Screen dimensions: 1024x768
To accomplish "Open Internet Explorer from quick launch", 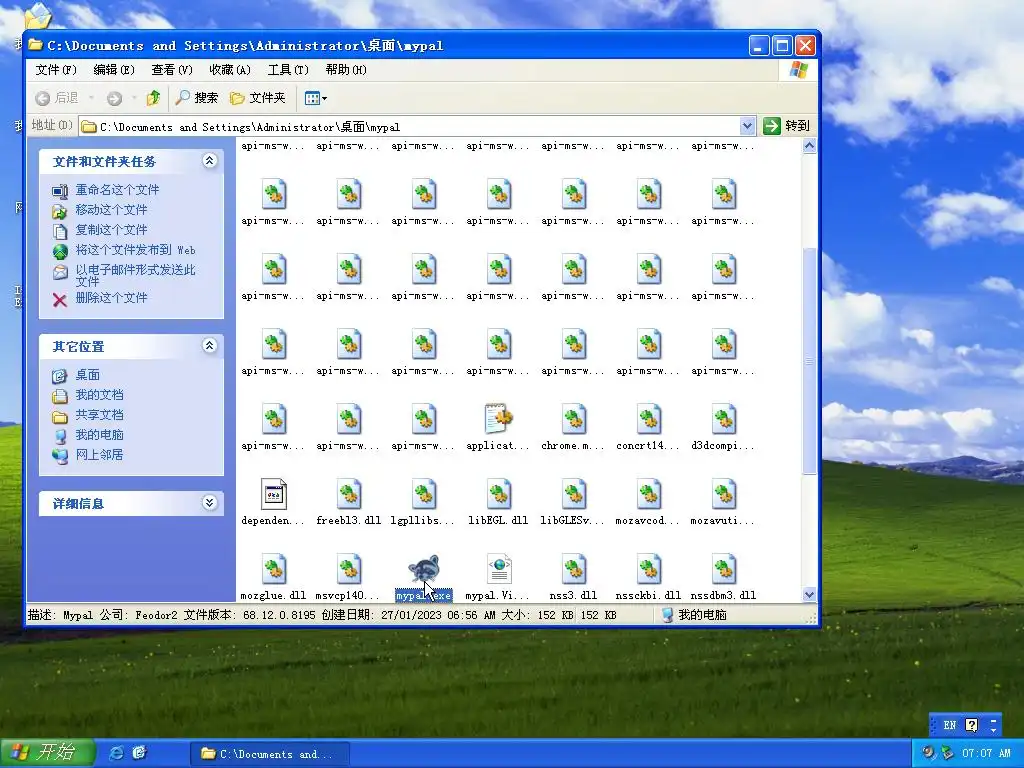I will [x=116, y=753].
